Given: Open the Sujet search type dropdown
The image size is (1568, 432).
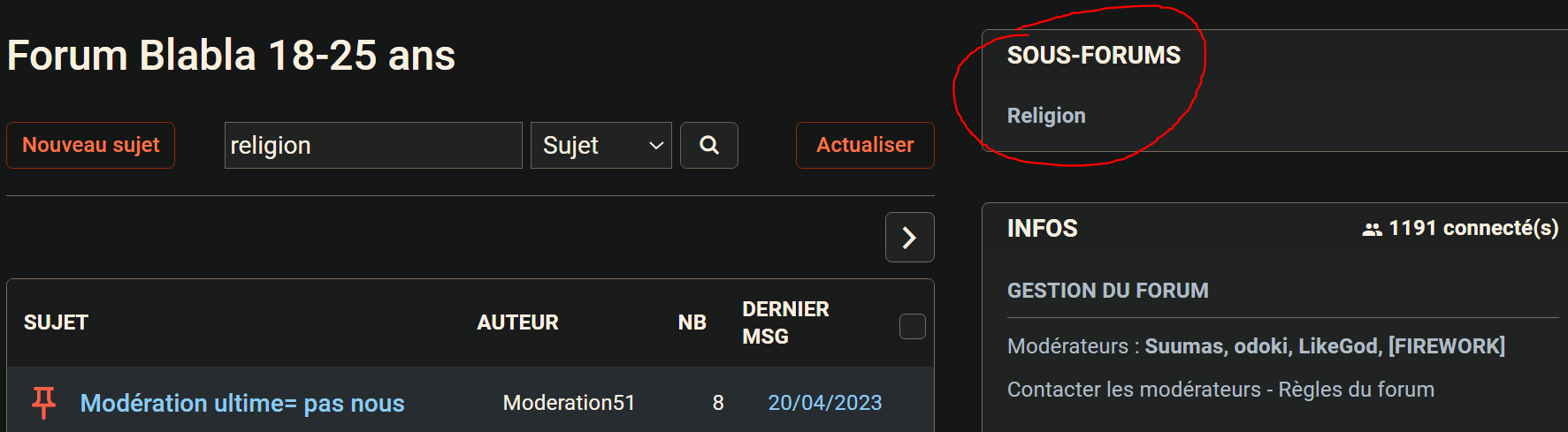Looking at the screenshot, I should pyautogui.click(x=601, y=145).
